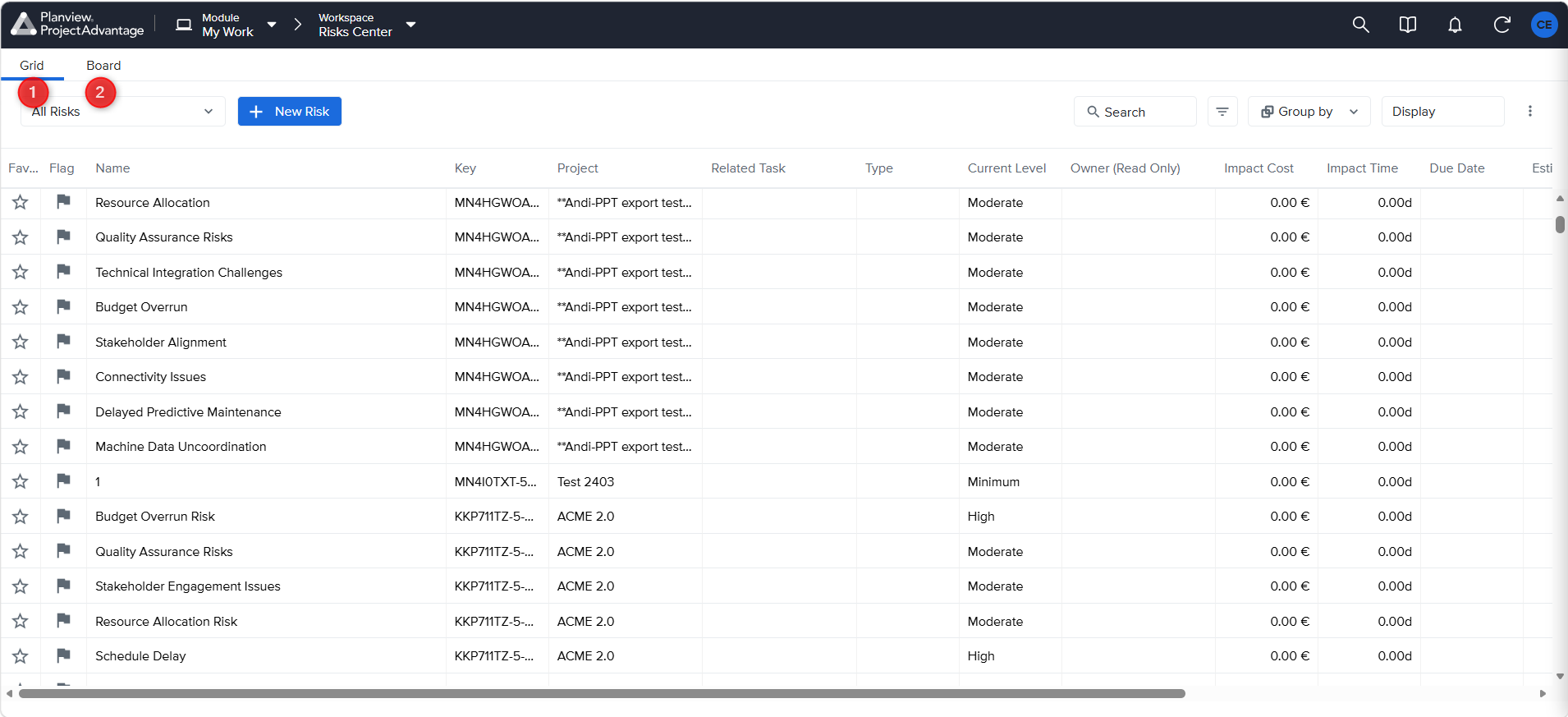Open the notifications bell
The height and width of the screenshot is (717, 1568).
pos(1455,25)
